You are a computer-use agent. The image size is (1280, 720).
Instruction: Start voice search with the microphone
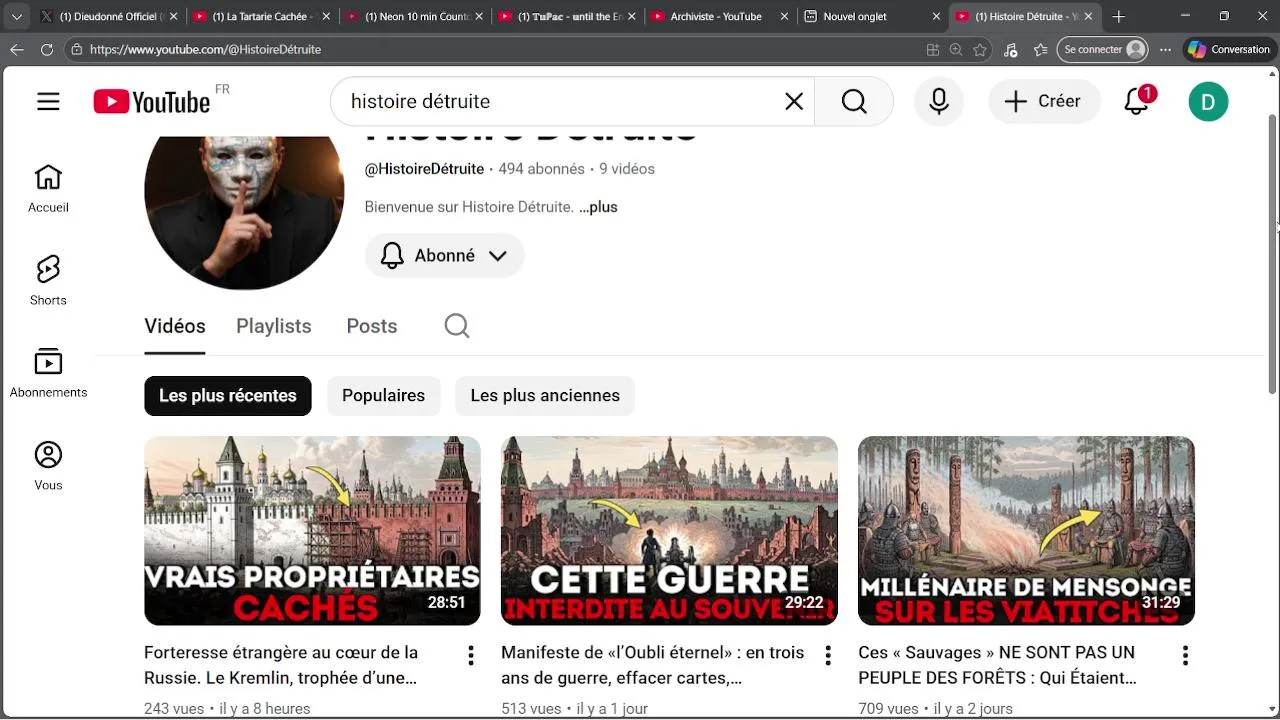tap(939, 101)
